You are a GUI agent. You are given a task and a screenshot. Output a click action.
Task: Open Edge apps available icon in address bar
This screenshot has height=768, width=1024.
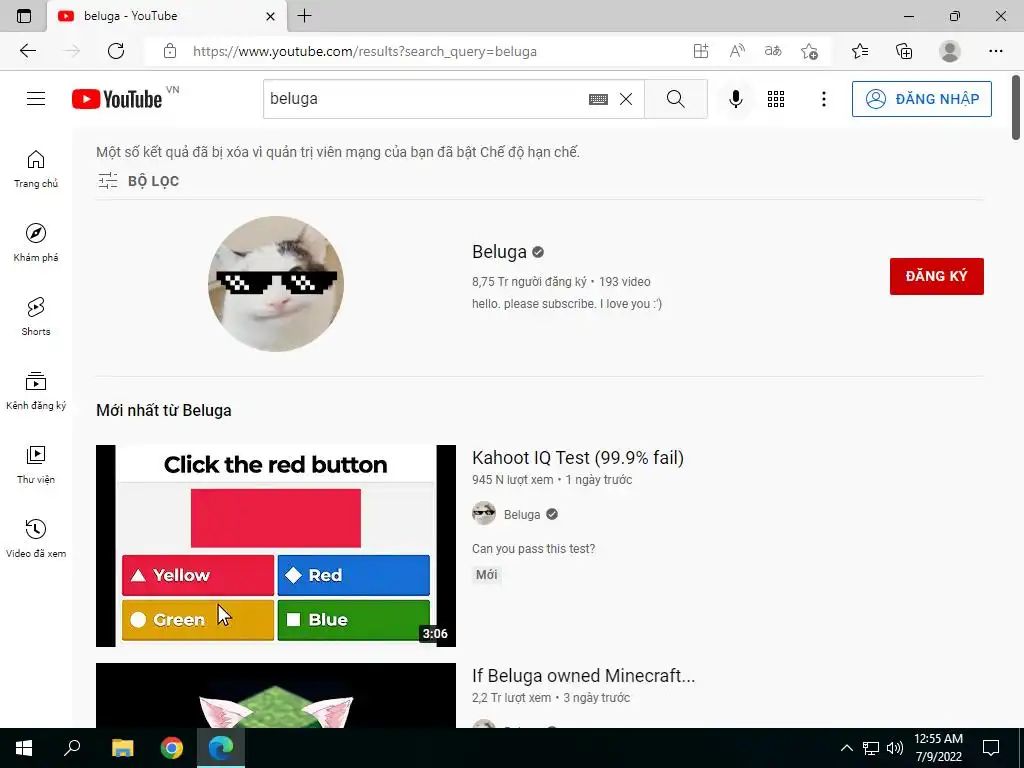[701, 51]
